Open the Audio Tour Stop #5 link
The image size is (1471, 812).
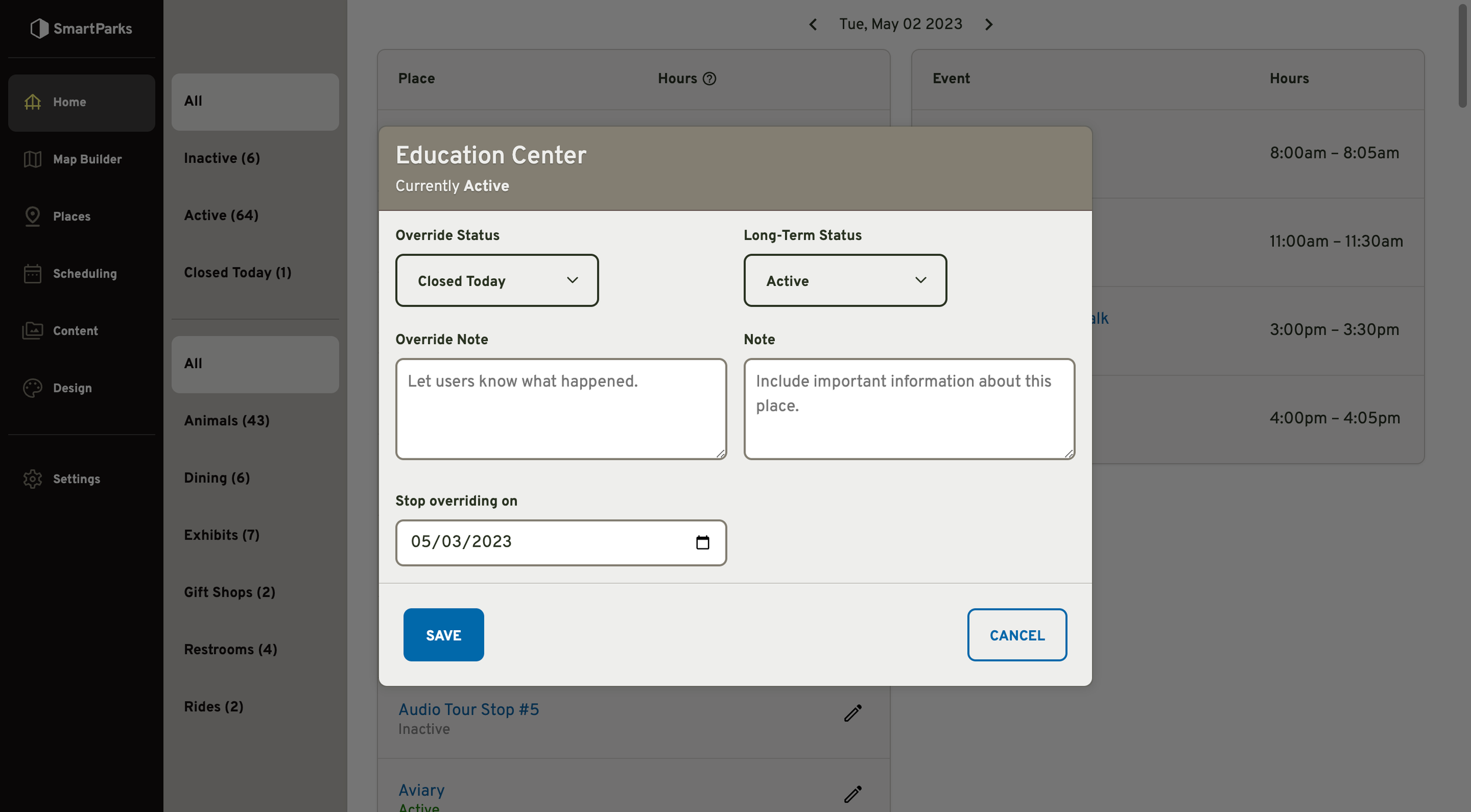point(468,709)
